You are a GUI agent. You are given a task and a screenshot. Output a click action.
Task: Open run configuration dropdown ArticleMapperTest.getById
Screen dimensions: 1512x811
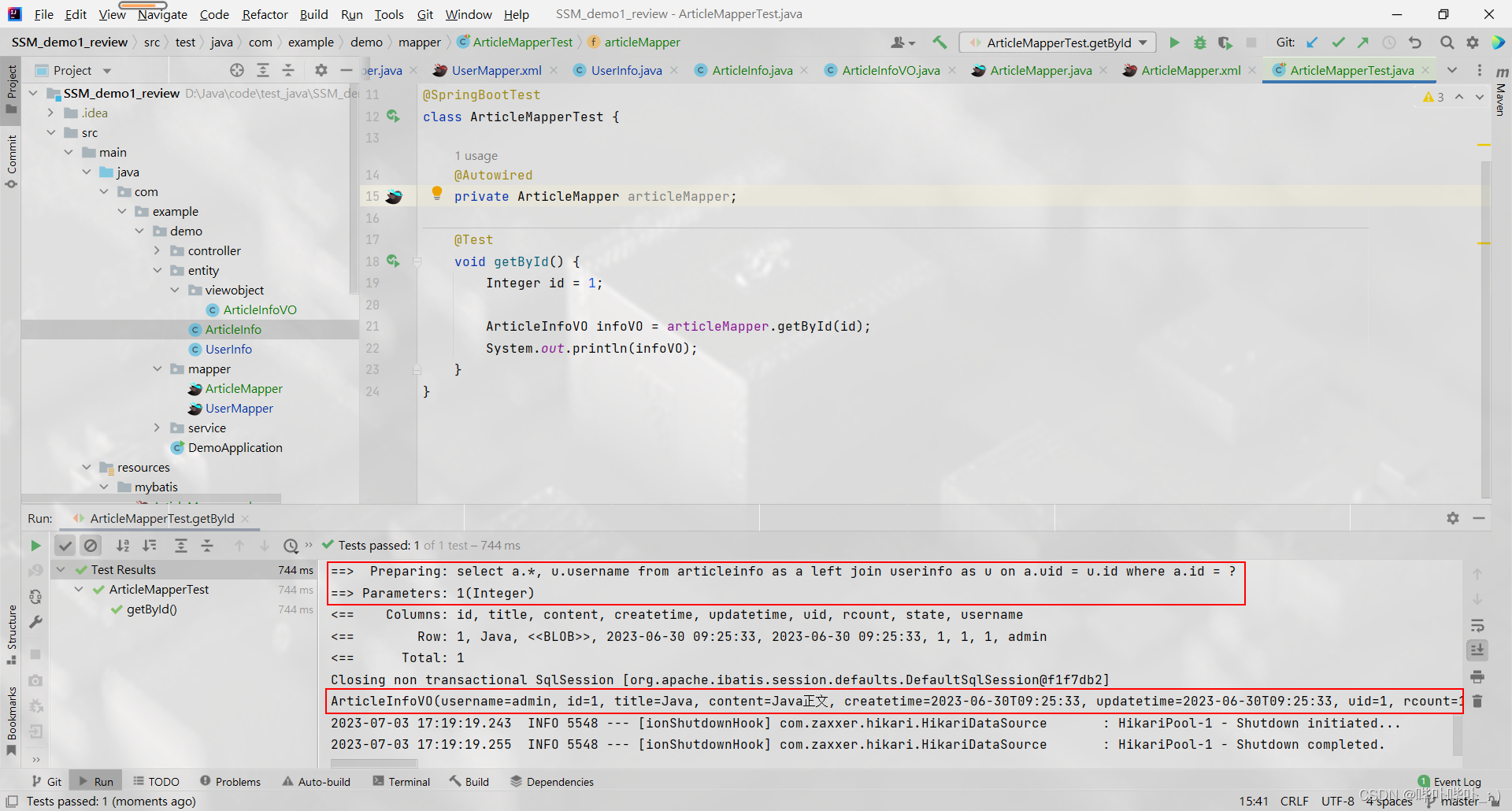[1058, 43]
